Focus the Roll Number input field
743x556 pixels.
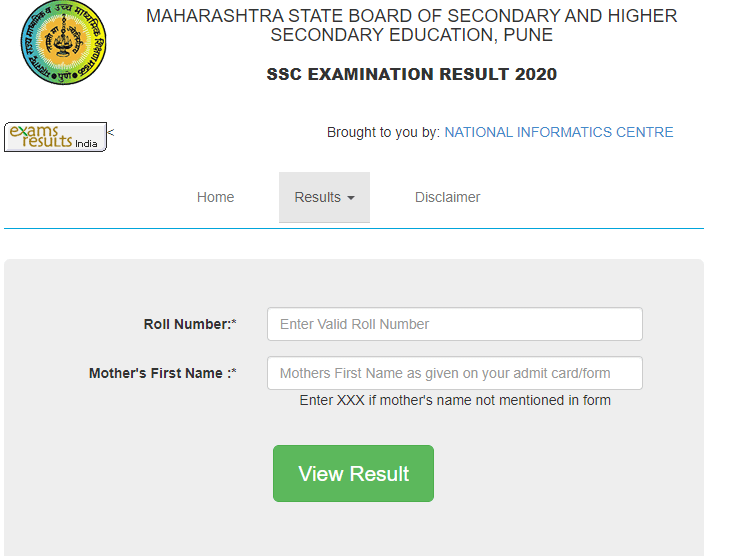tap(454, 324)
